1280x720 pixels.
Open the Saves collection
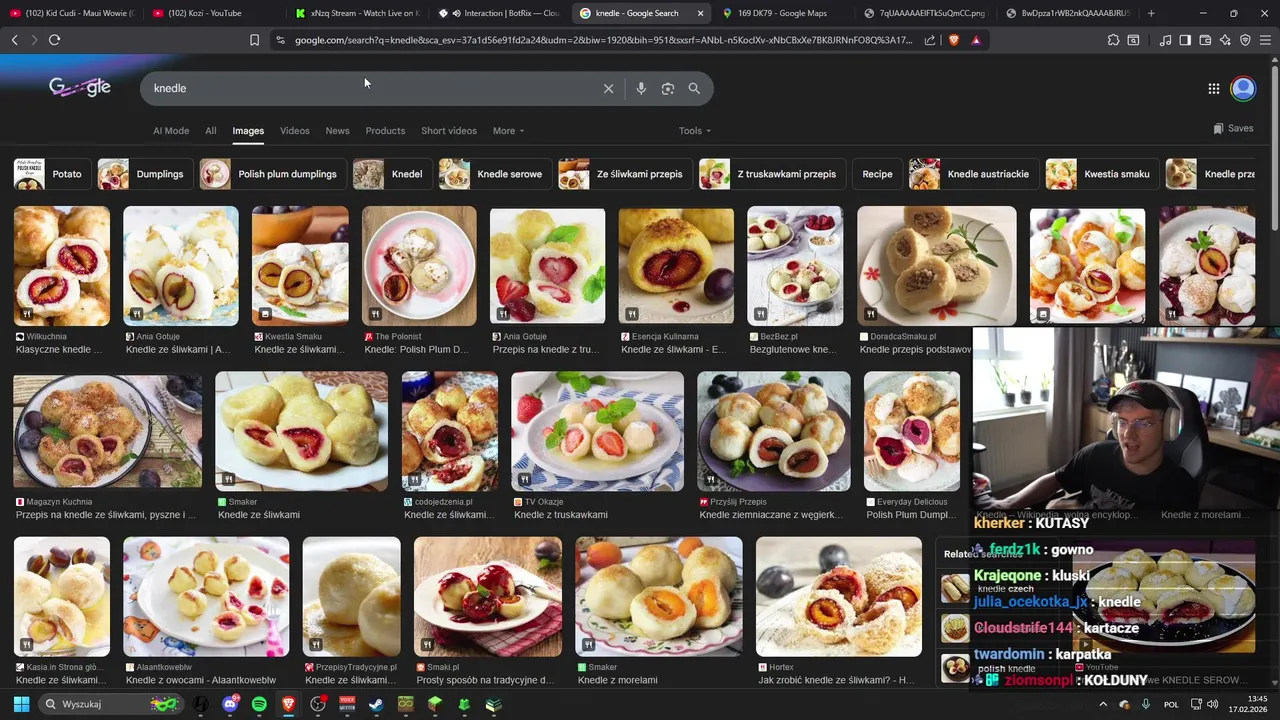[x=1233, y=128]
